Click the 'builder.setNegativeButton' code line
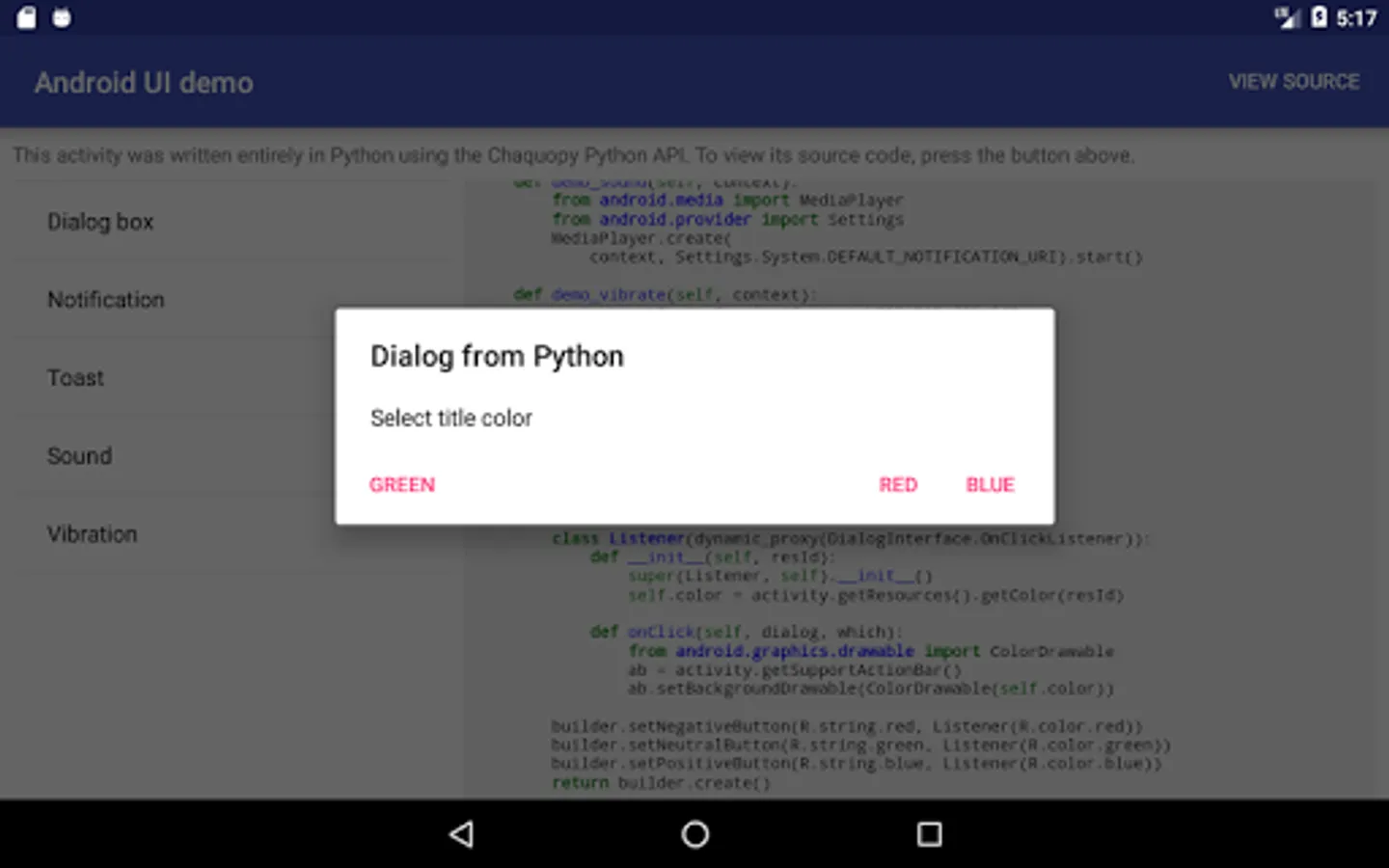1389x868 pixels. pos(847,726)
